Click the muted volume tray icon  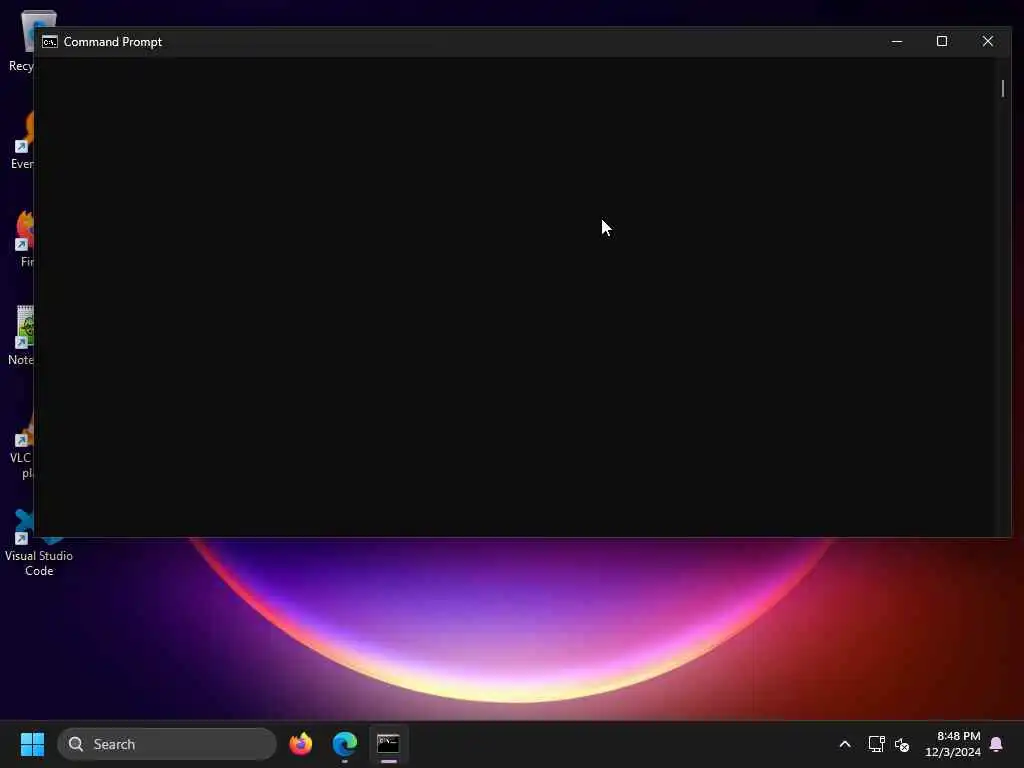902,744
